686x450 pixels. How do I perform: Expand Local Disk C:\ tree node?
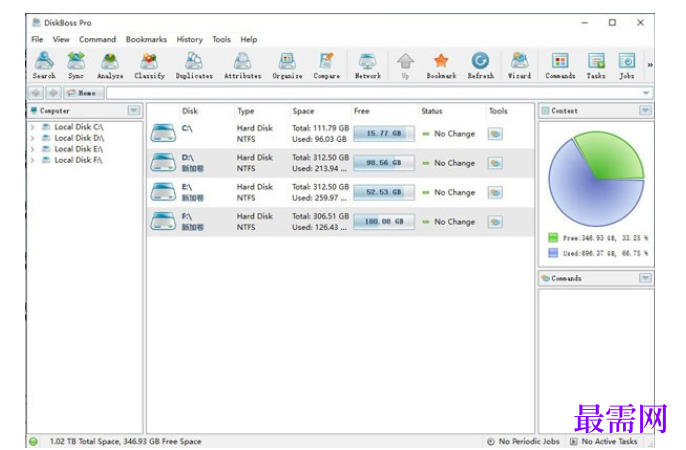tap(33, 127)
